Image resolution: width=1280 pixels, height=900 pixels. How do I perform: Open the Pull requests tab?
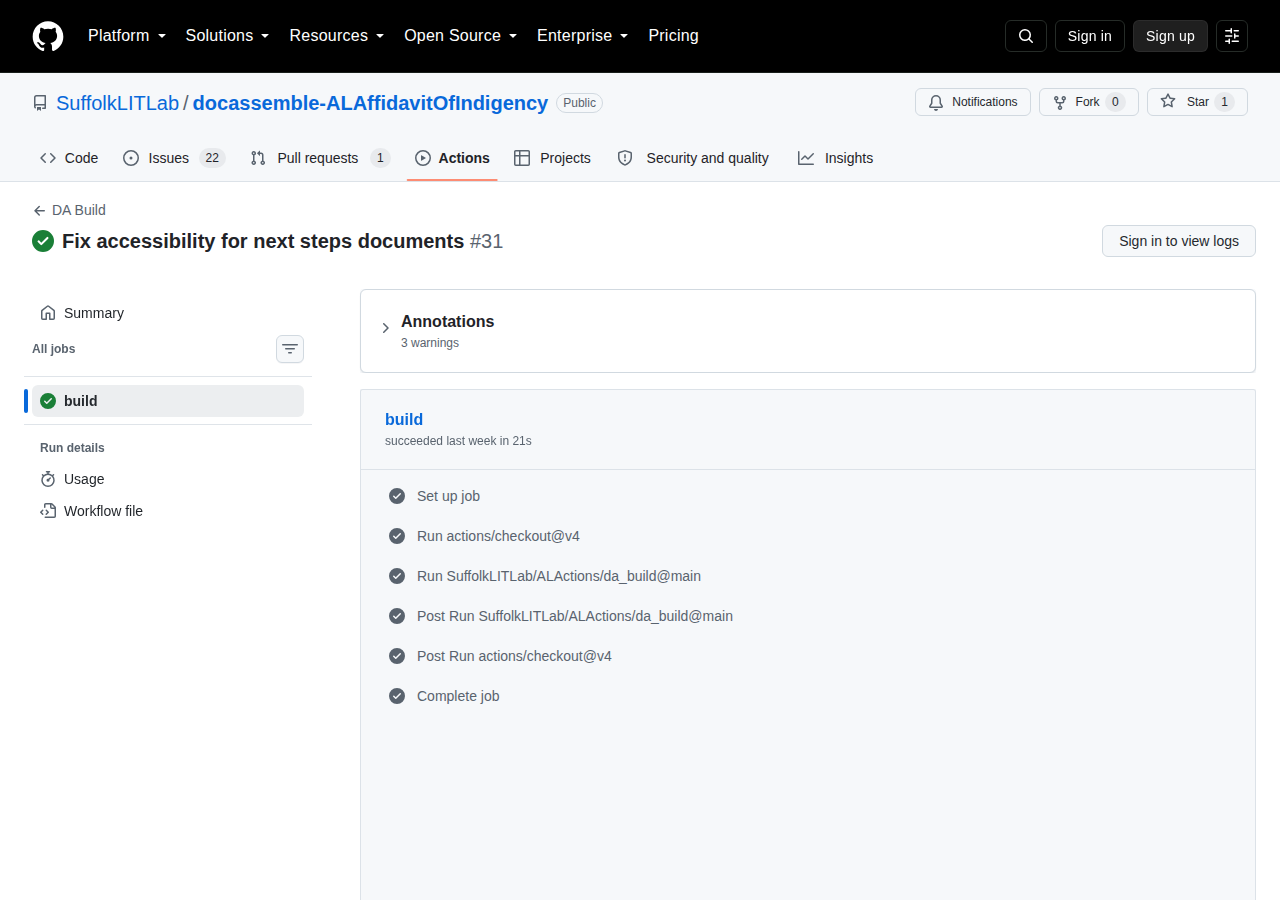coord(320,158)
